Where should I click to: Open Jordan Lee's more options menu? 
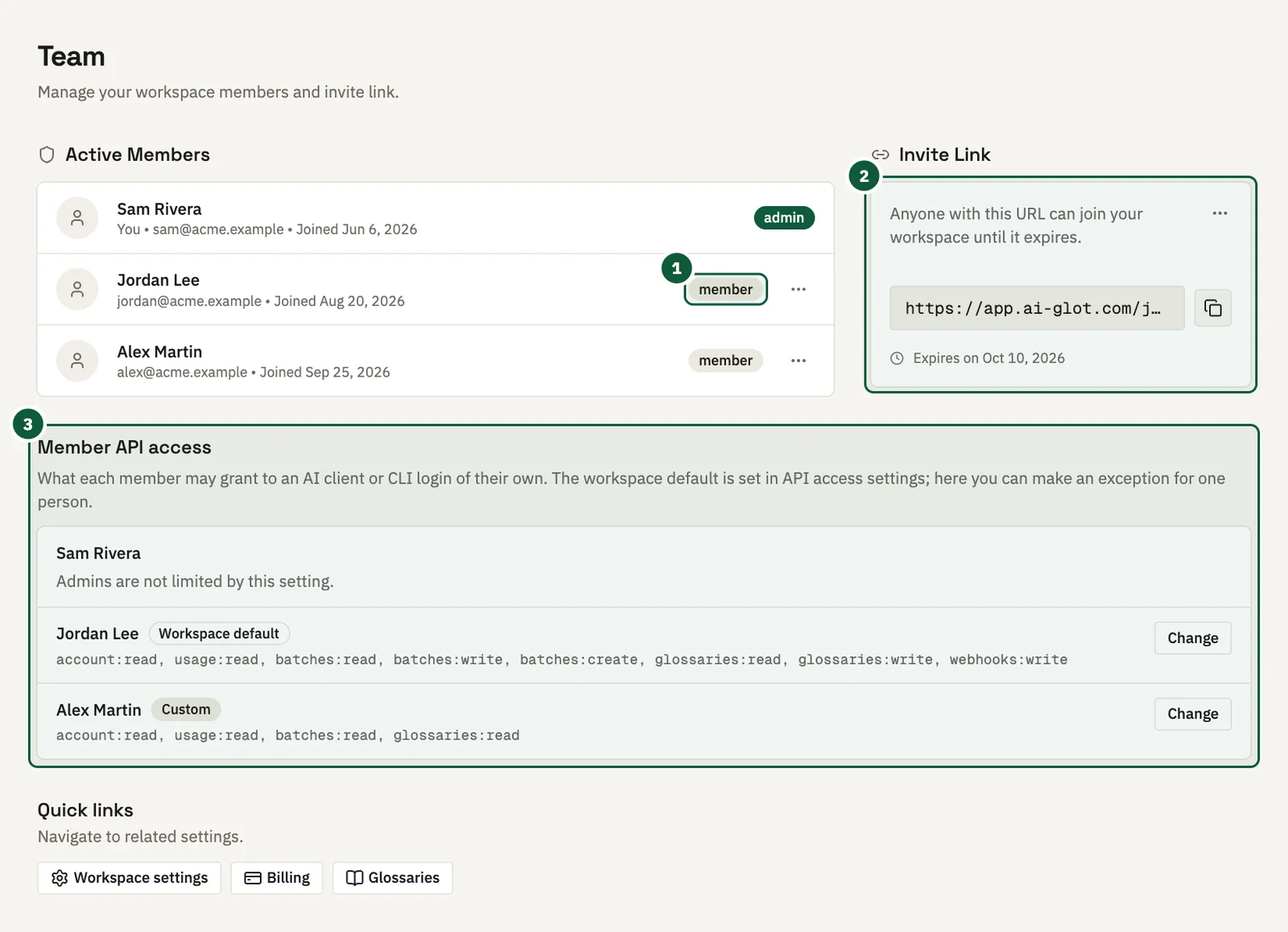(799, 290)
